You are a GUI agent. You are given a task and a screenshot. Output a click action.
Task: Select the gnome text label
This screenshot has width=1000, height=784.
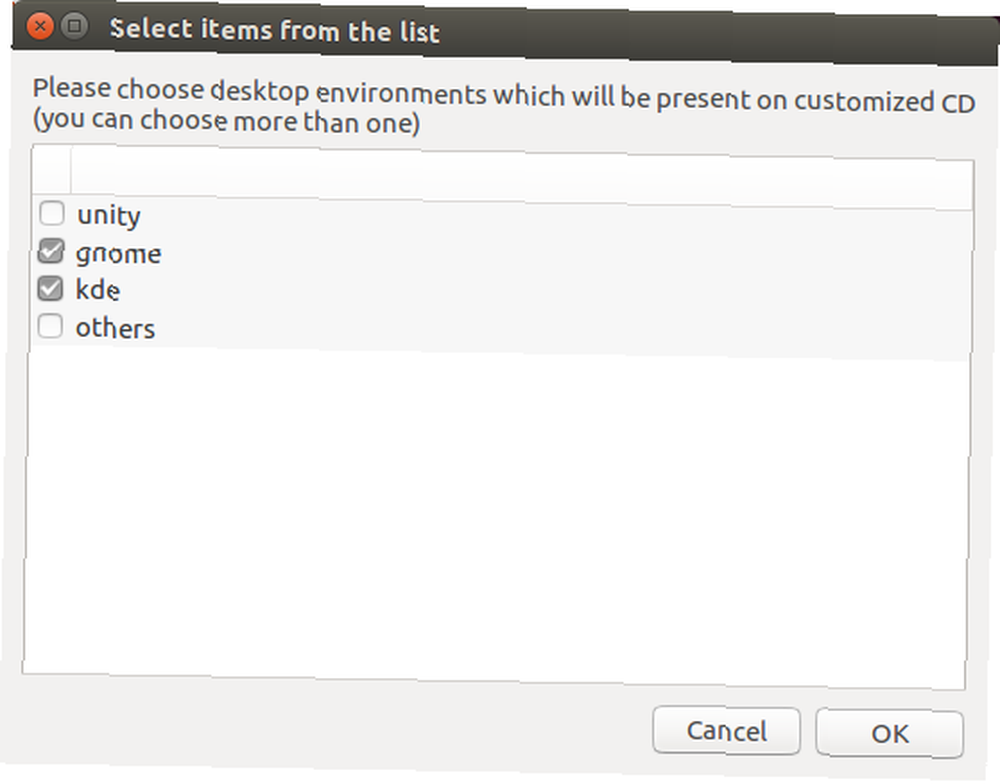coord(119,254)
